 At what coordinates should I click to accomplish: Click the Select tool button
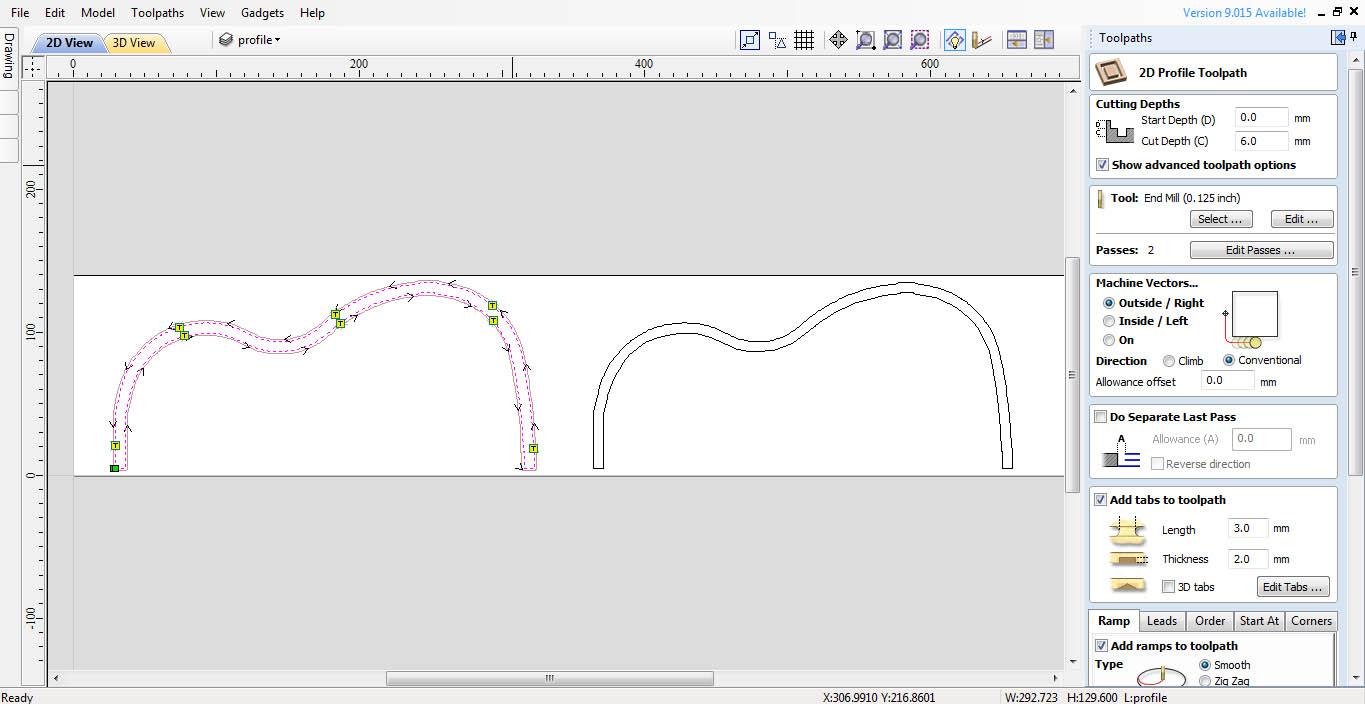pos(1221,219)
